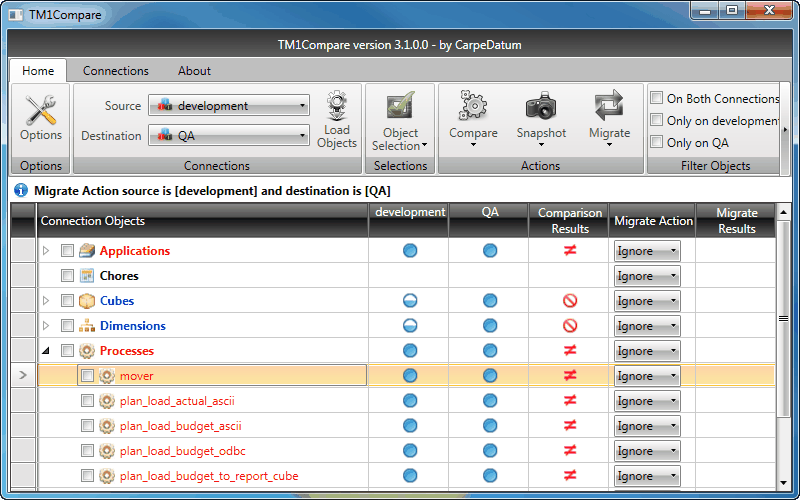
Task: Switch to the Connections tab
Action: click(x=116, y=70)
